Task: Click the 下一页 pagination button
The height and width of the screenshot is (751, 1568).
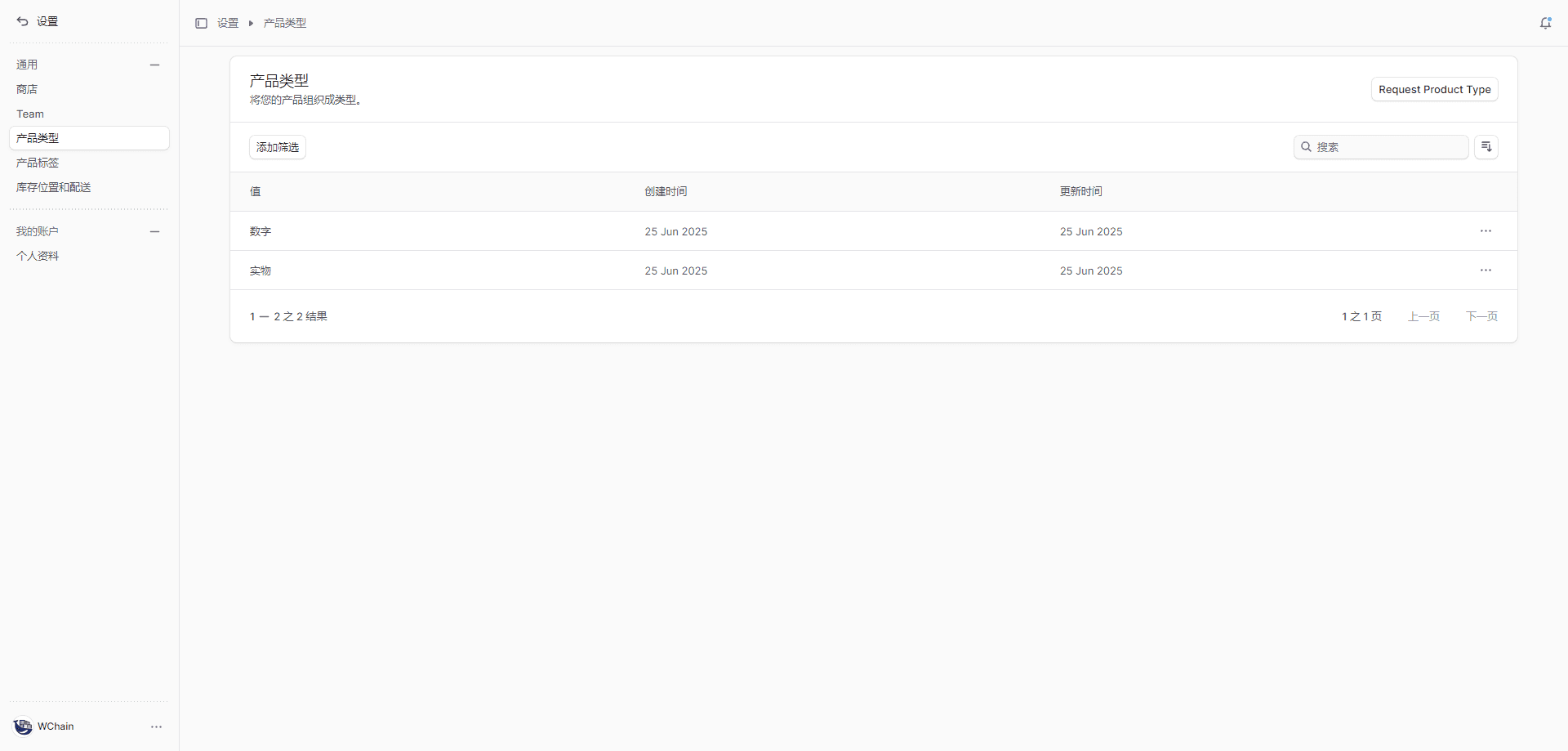Action: 1481,316
